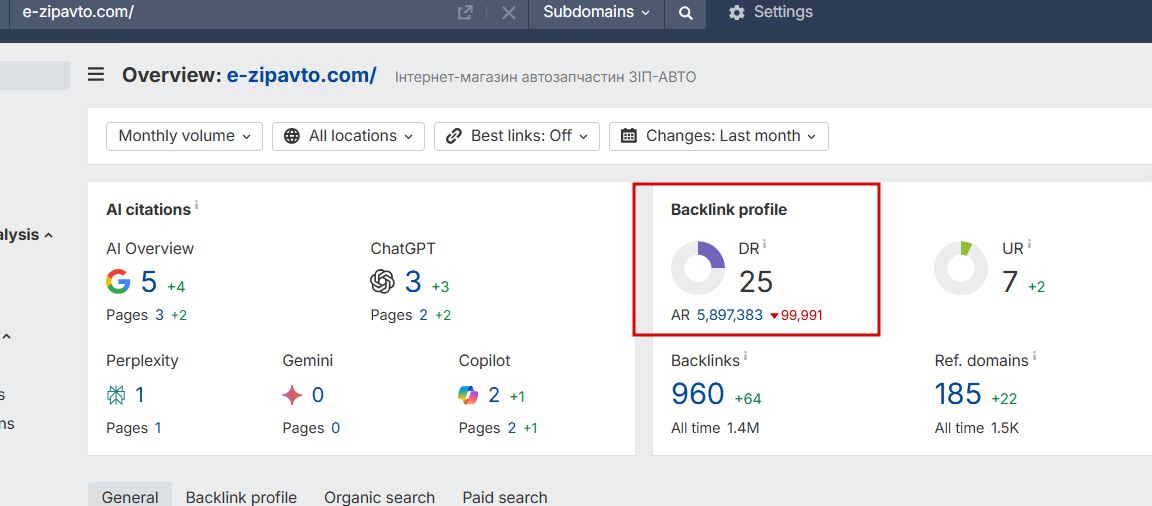Click the Ref. domains info icon
The height and width of the screenshot is (506, 1152).
point(1035,356)
